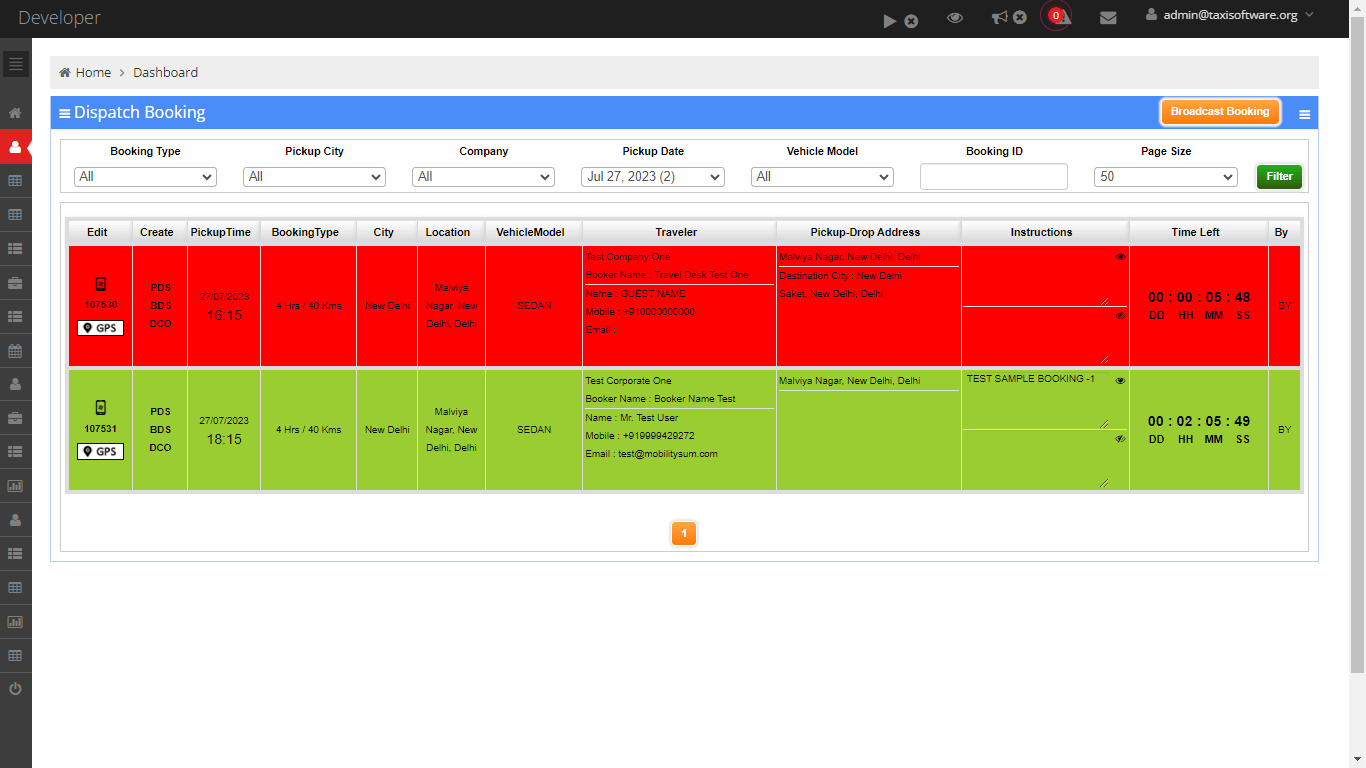Click the power icon at sidebar bottom
1366x768 pixels.
(x=15, y=689)
